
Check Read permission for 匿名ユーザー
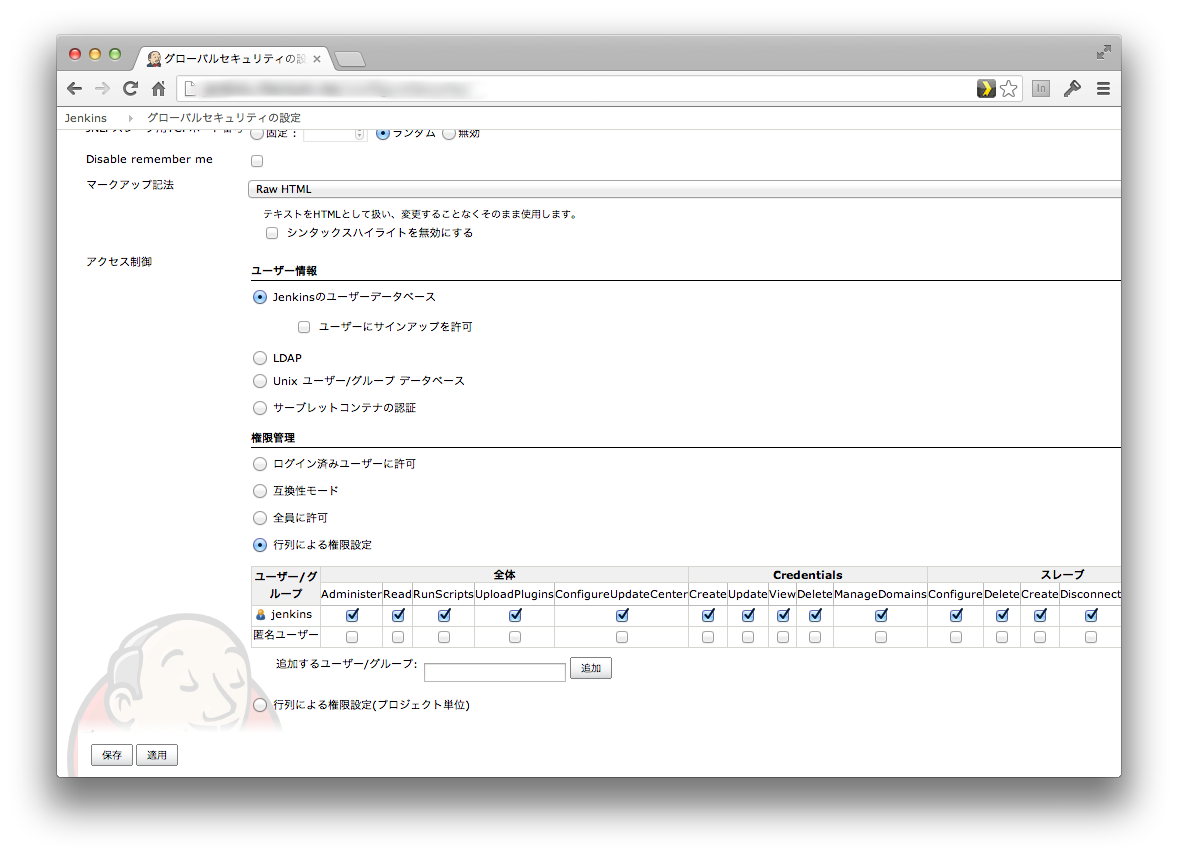pos(398,637)
